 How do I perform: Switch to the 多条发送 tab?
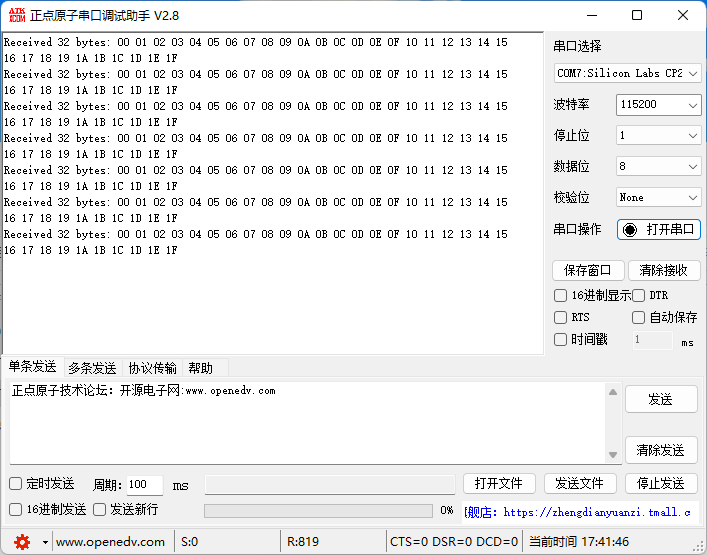pyautogui.click(x=92, y=368)
